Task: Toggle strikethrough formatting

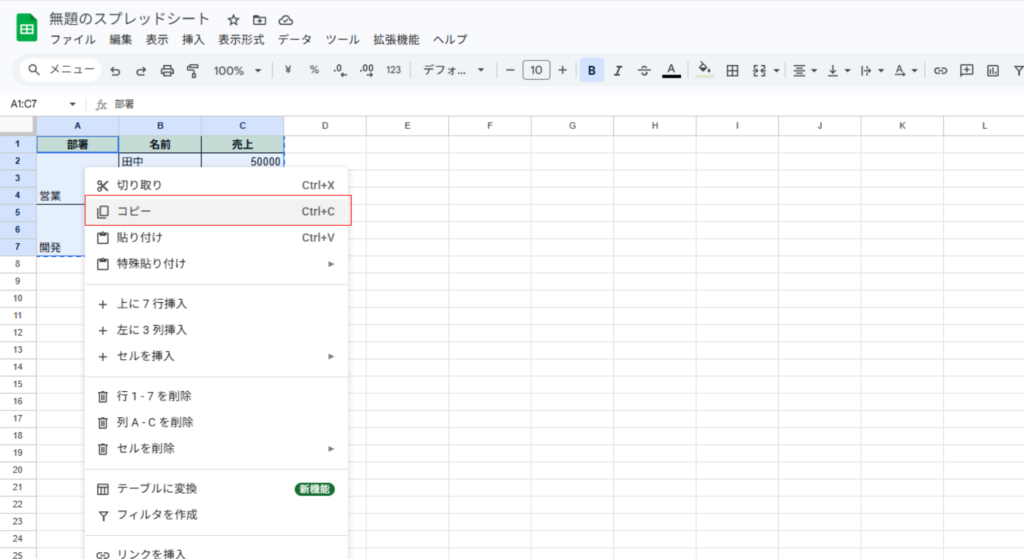Action: pos(644,71)
